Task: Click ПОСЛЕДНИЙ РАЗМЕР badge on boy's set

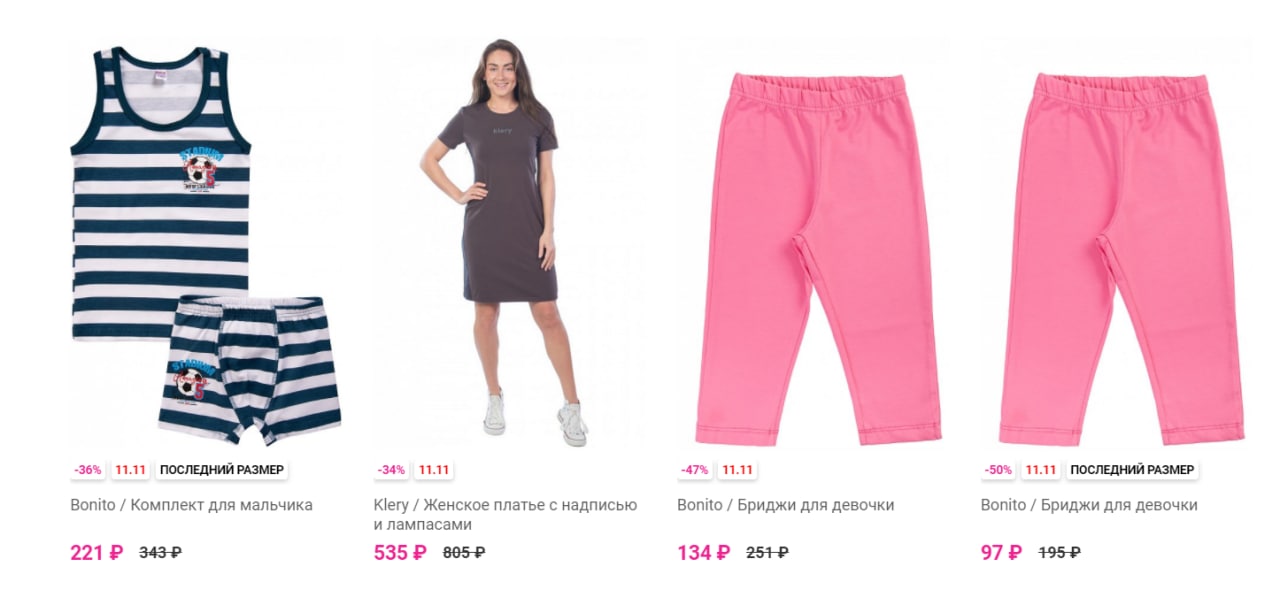Action: pyautogui.click(x=222, y=470)
